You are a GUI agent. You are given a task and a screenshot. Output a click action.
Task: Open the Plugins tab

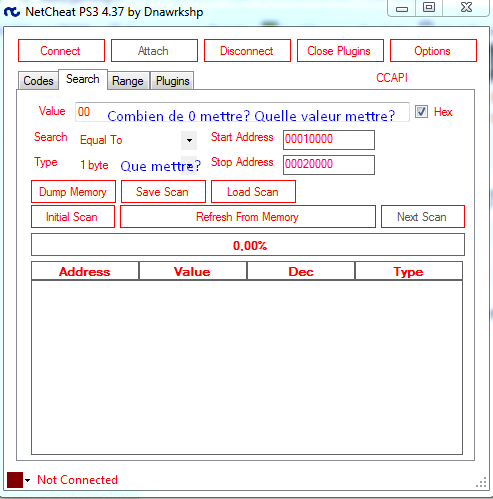point(172,81)
